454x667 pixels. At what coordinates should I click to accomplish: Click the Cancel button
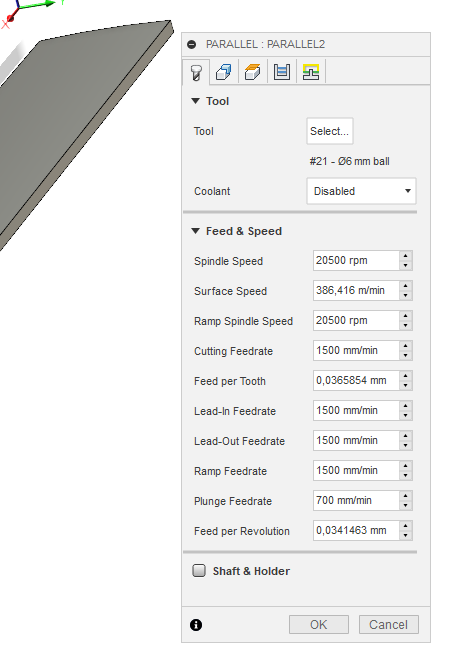click(388, 624)
